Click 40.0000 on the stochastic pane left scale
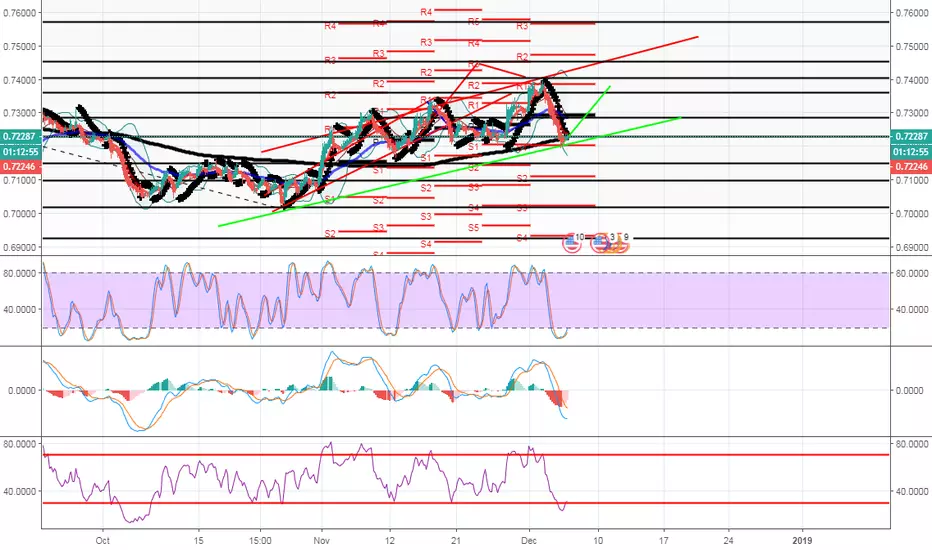 pyautogui.click(x=20, y=309)
